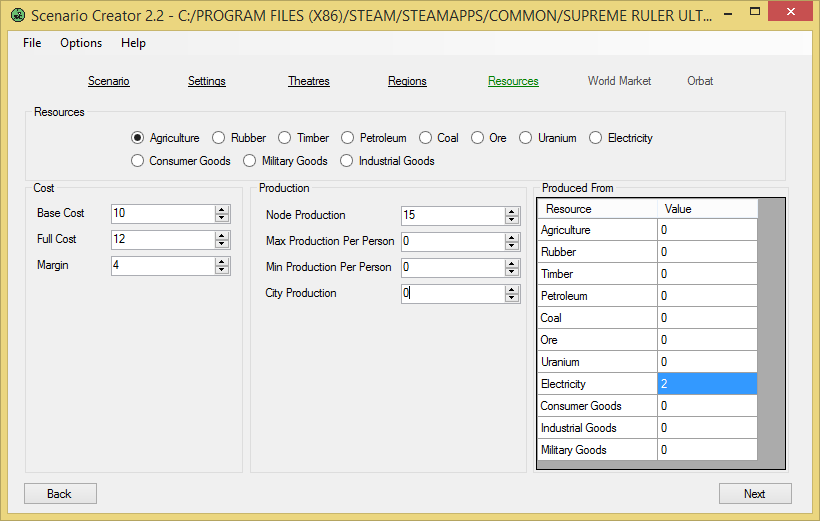The image size is (820, 521).
Task: Decrease Base Cost with down arrow
Action: coord(222,218)
